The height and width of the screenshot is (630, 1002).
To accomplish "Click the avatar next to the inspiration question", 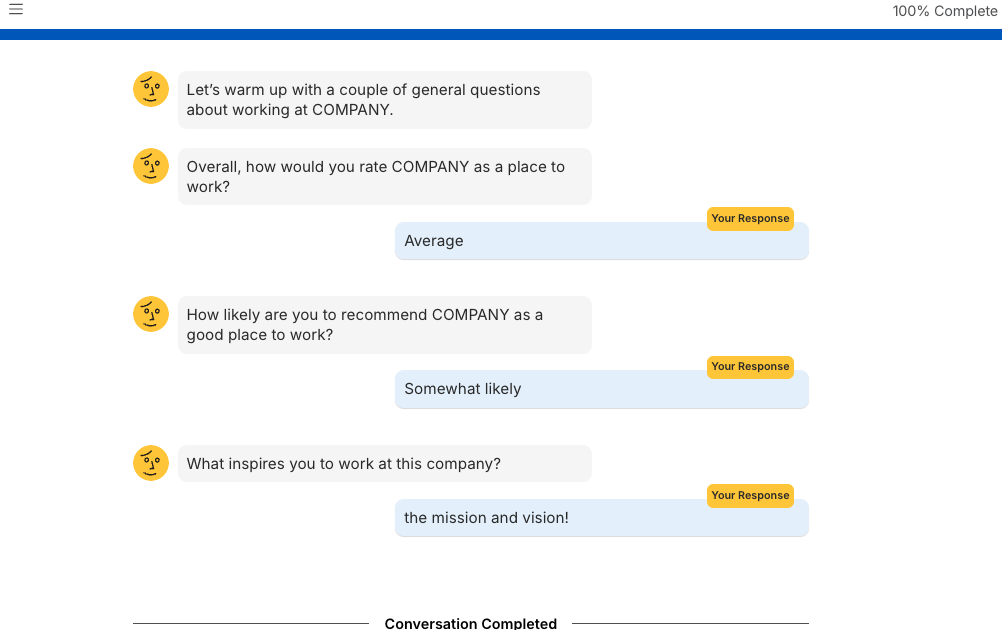I will 150,463.
